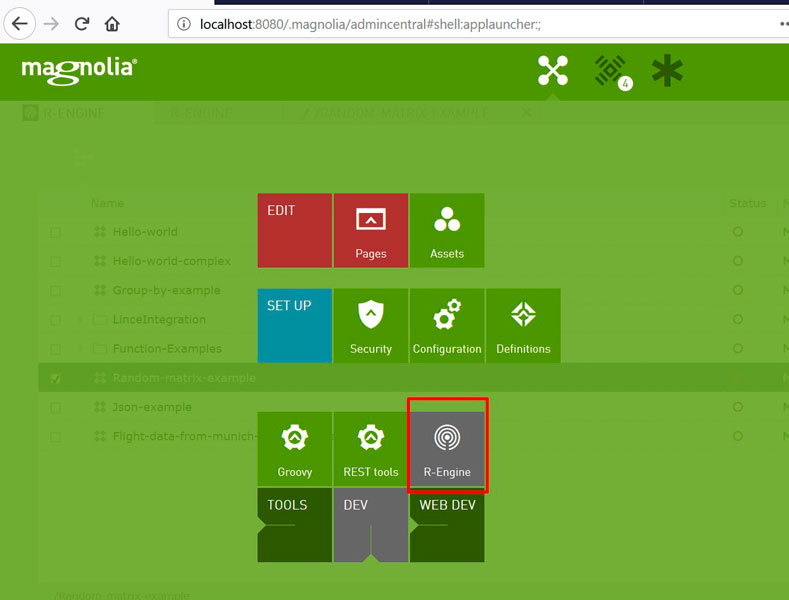Select the Random-matrix-example row
Screen dimensions: 789x600
click(414, 378)
